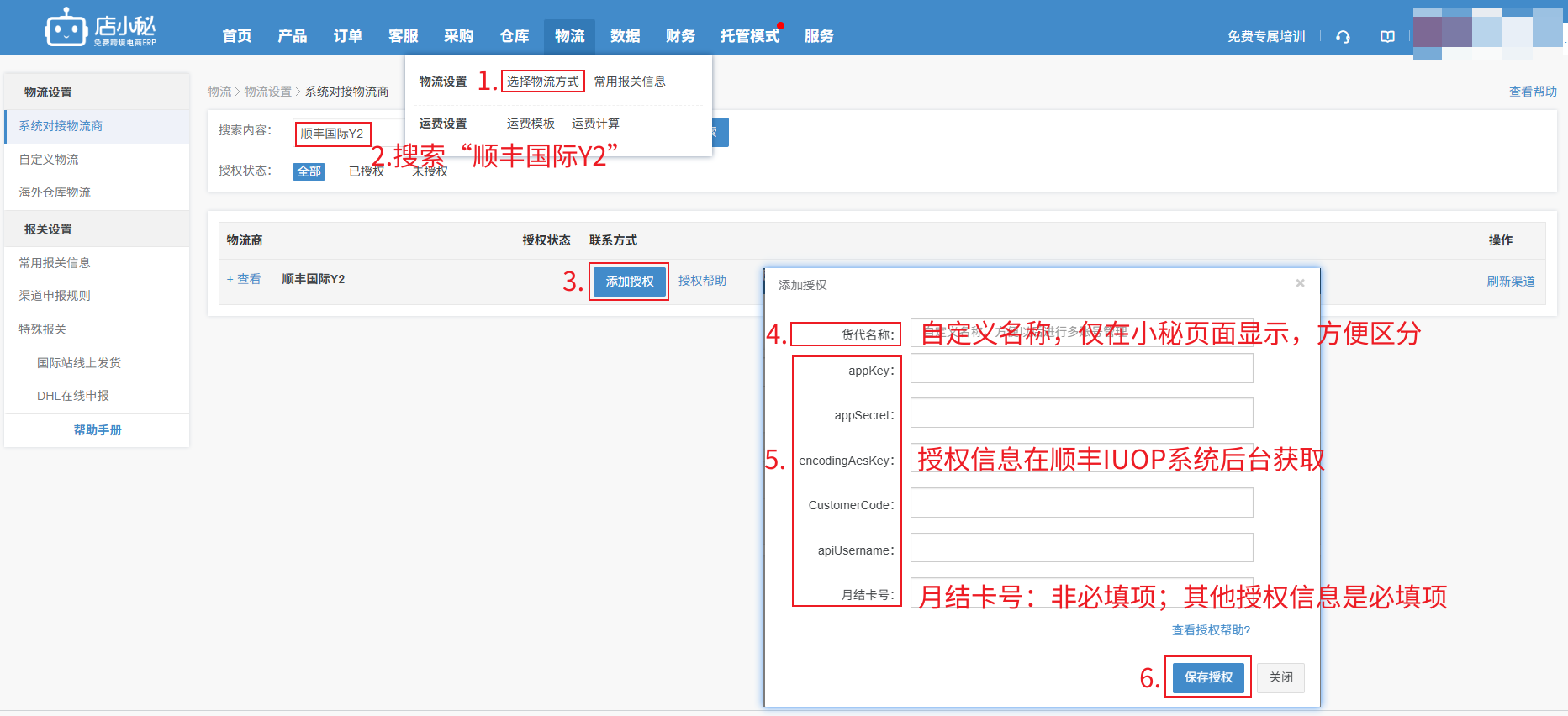Open 帮助手册 link in sidebar

[x=98, y=430]
